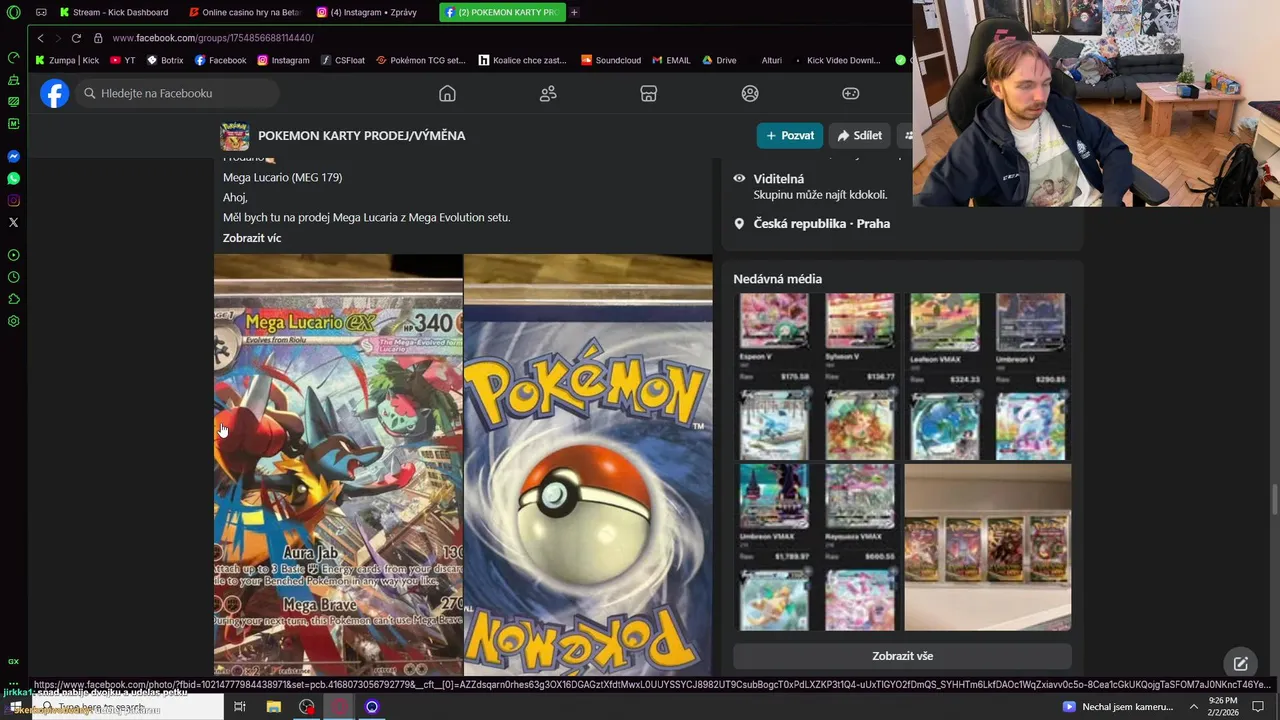Reload the page with the refresh icon
The width and height of the screenshot is (1280, 720).
[x=76, y=38]
